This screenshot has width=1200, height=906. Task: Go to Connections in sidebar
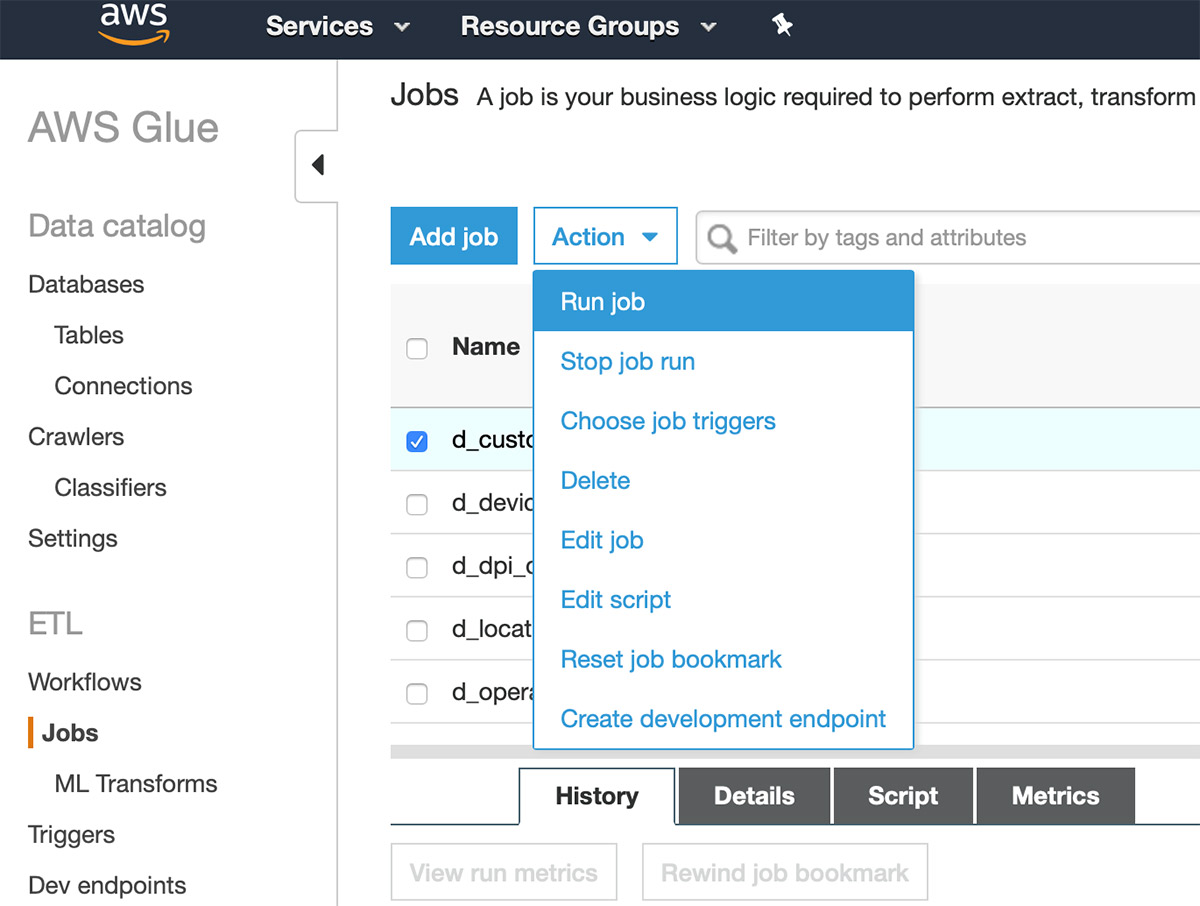click(123, 387)
